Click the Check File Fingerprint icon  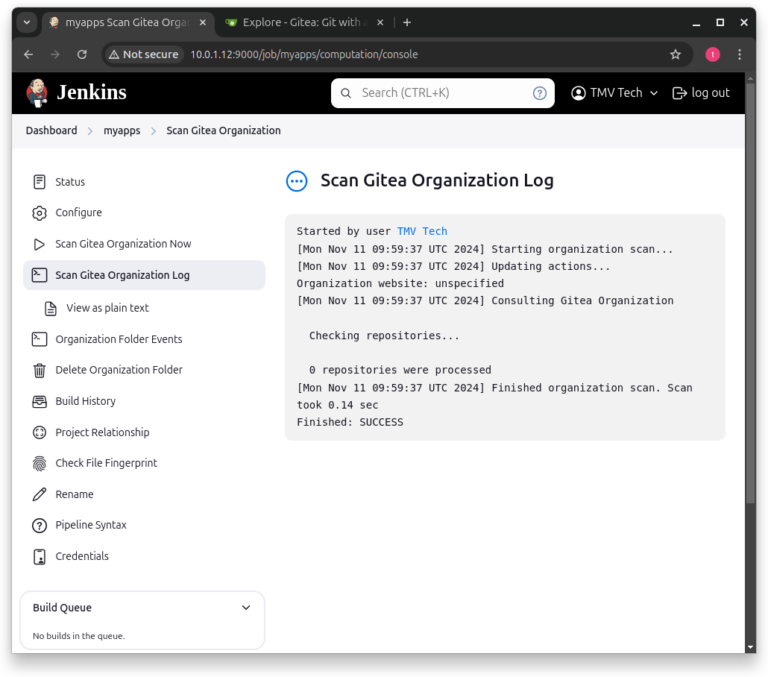tap(39, 463)
